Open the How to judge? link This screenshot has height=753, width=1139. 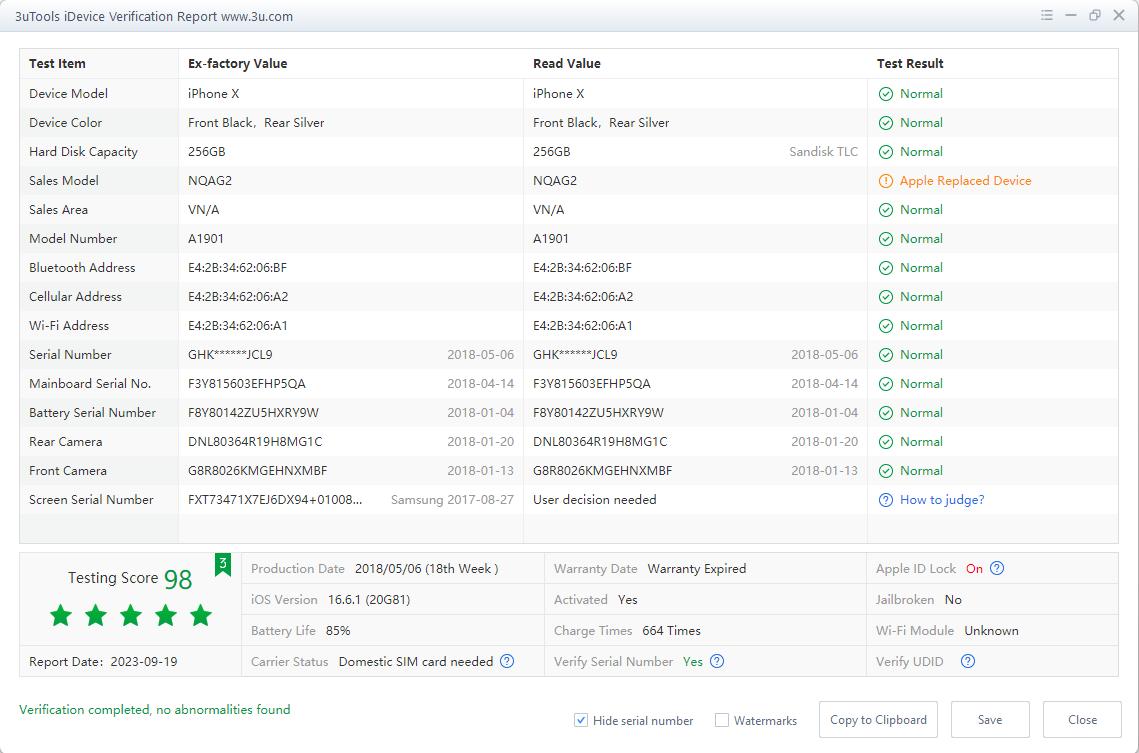(x=942, y=500)
